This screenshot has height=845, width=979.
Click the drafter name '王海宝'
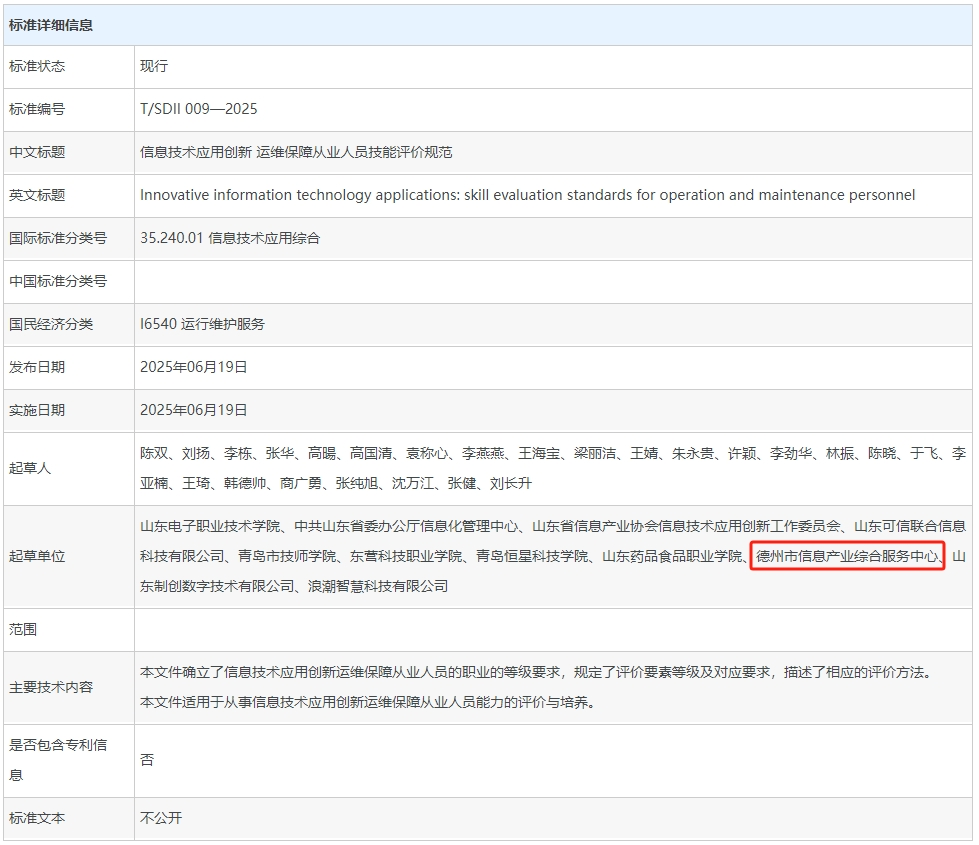539,453
